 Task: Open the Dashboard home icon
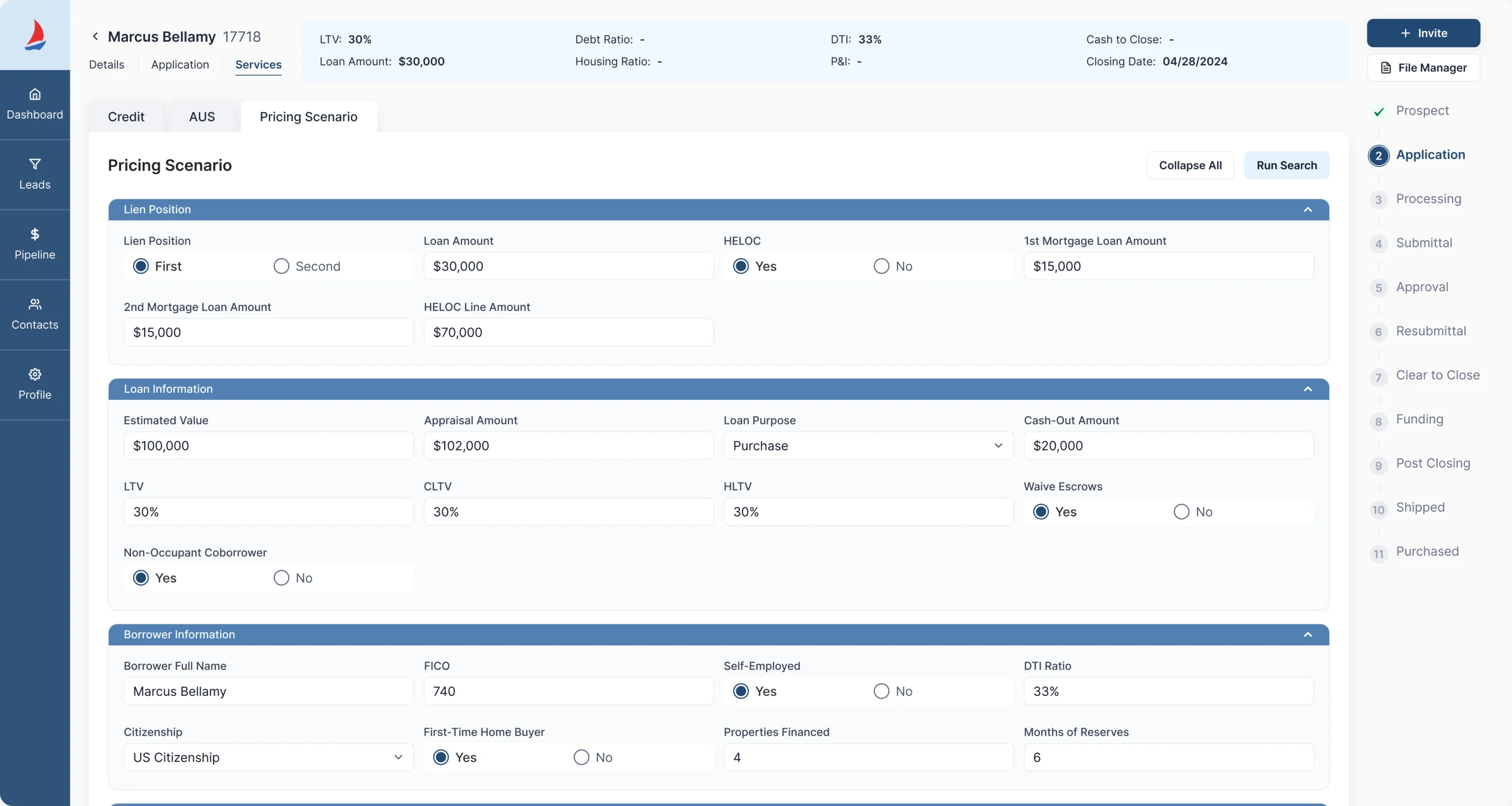[x=35, y=94]
